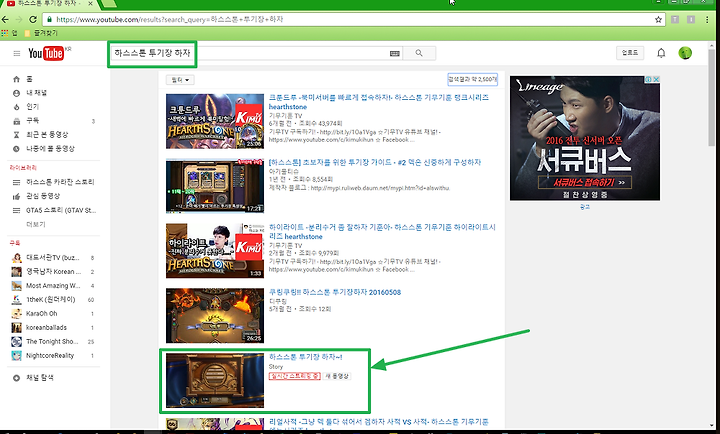Image resolution: width=720 pixels, height=434 pixels.
Task: Open the Chrome three-dot menu
Action: pos(707,19)
